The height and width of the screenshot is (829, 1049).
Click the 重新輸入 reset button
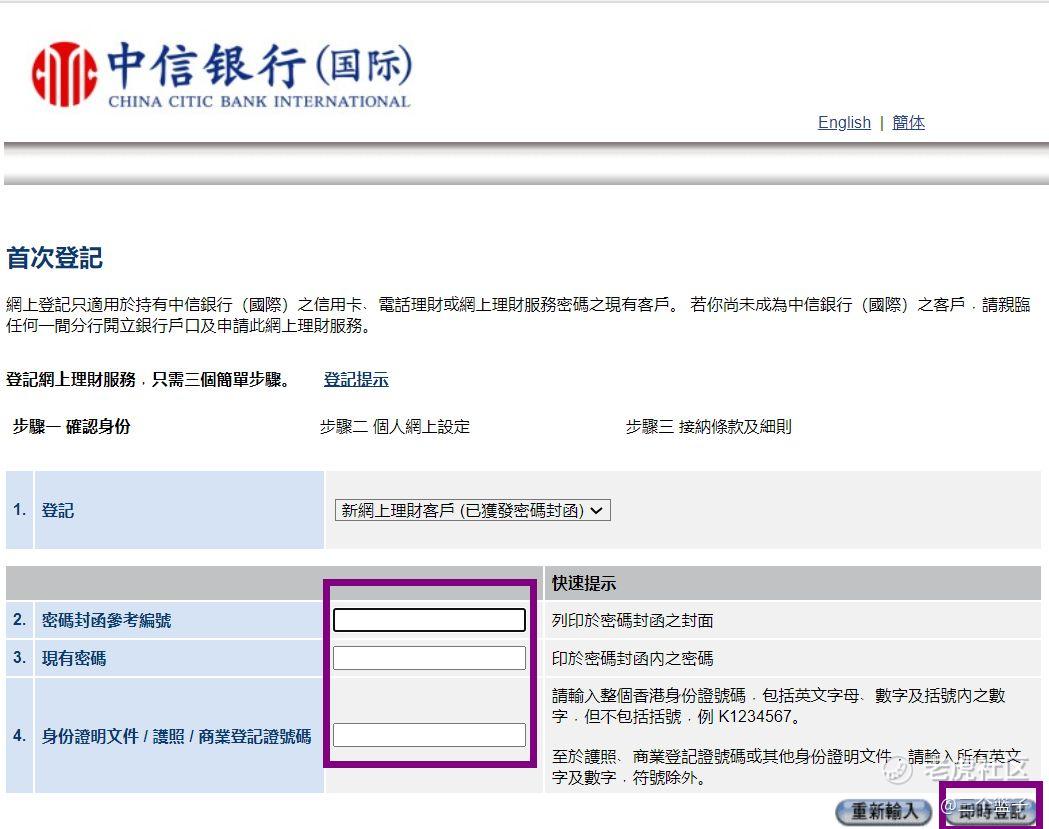(x=884, y=812)
